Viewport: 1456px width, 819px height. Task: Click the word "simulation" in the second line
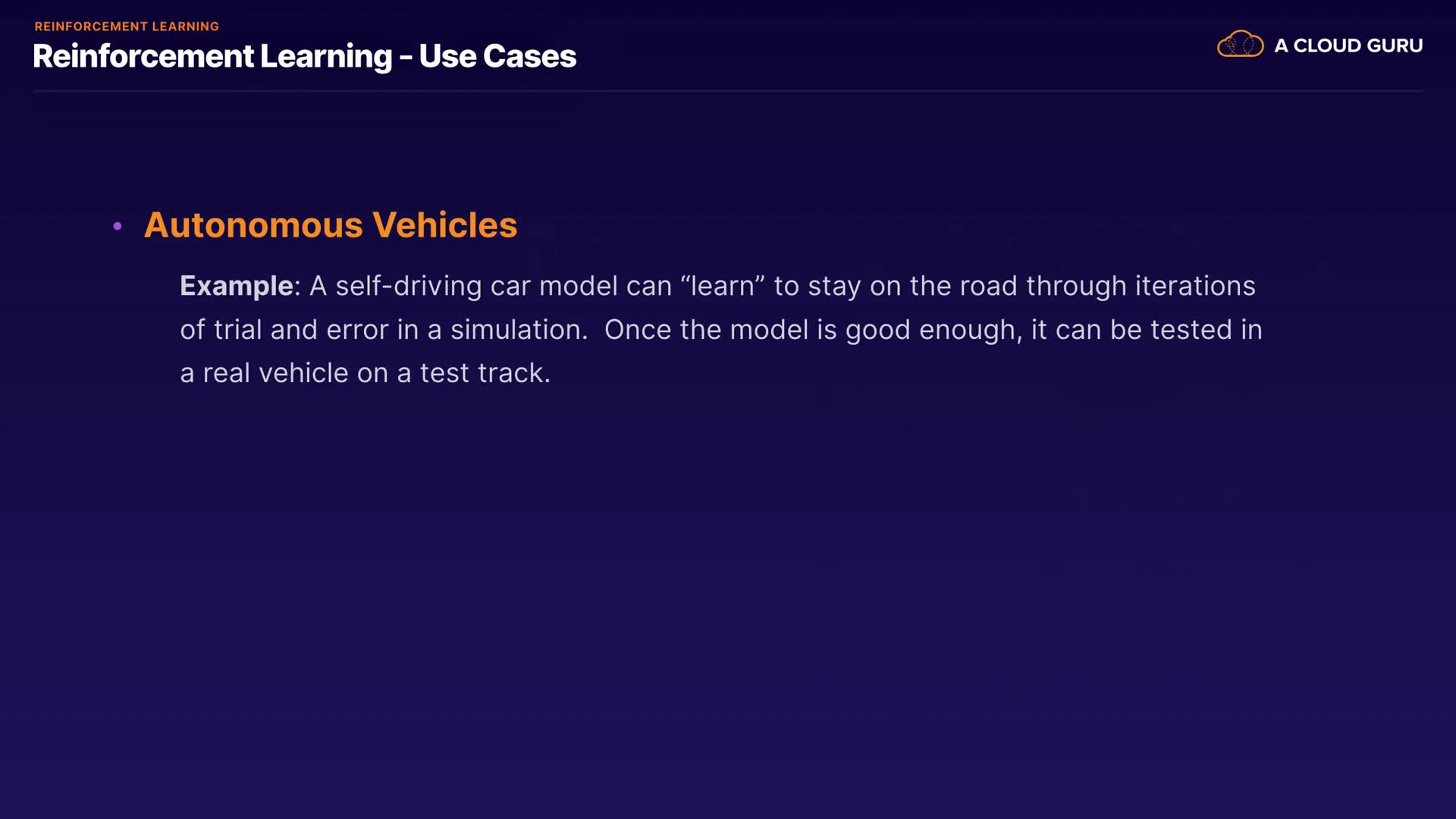516,330
